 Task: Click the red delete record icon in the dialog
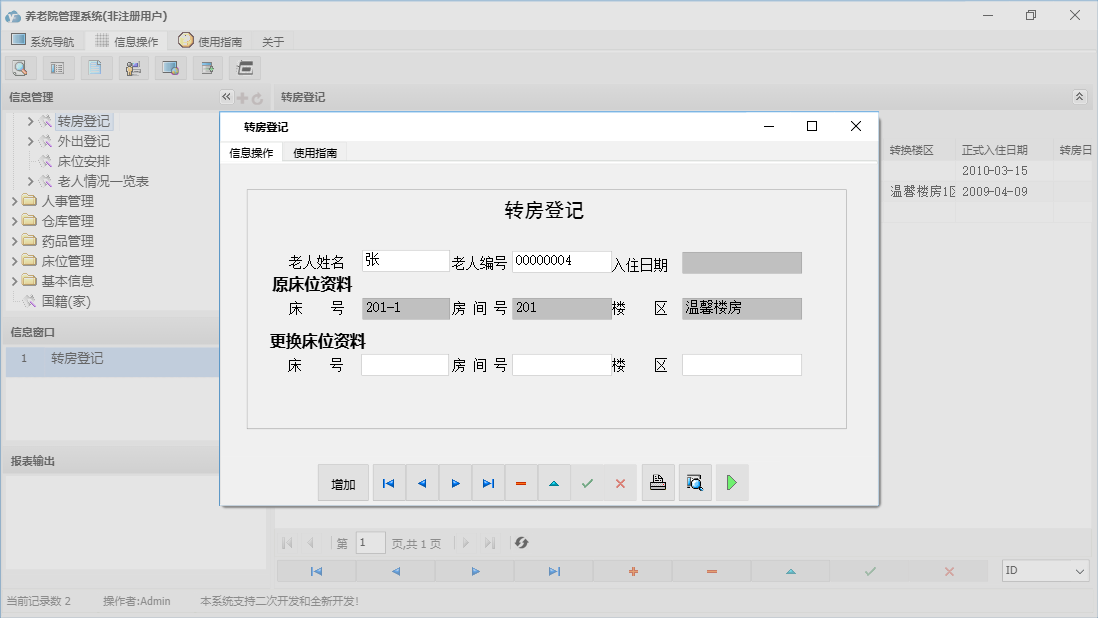(521, 482)
